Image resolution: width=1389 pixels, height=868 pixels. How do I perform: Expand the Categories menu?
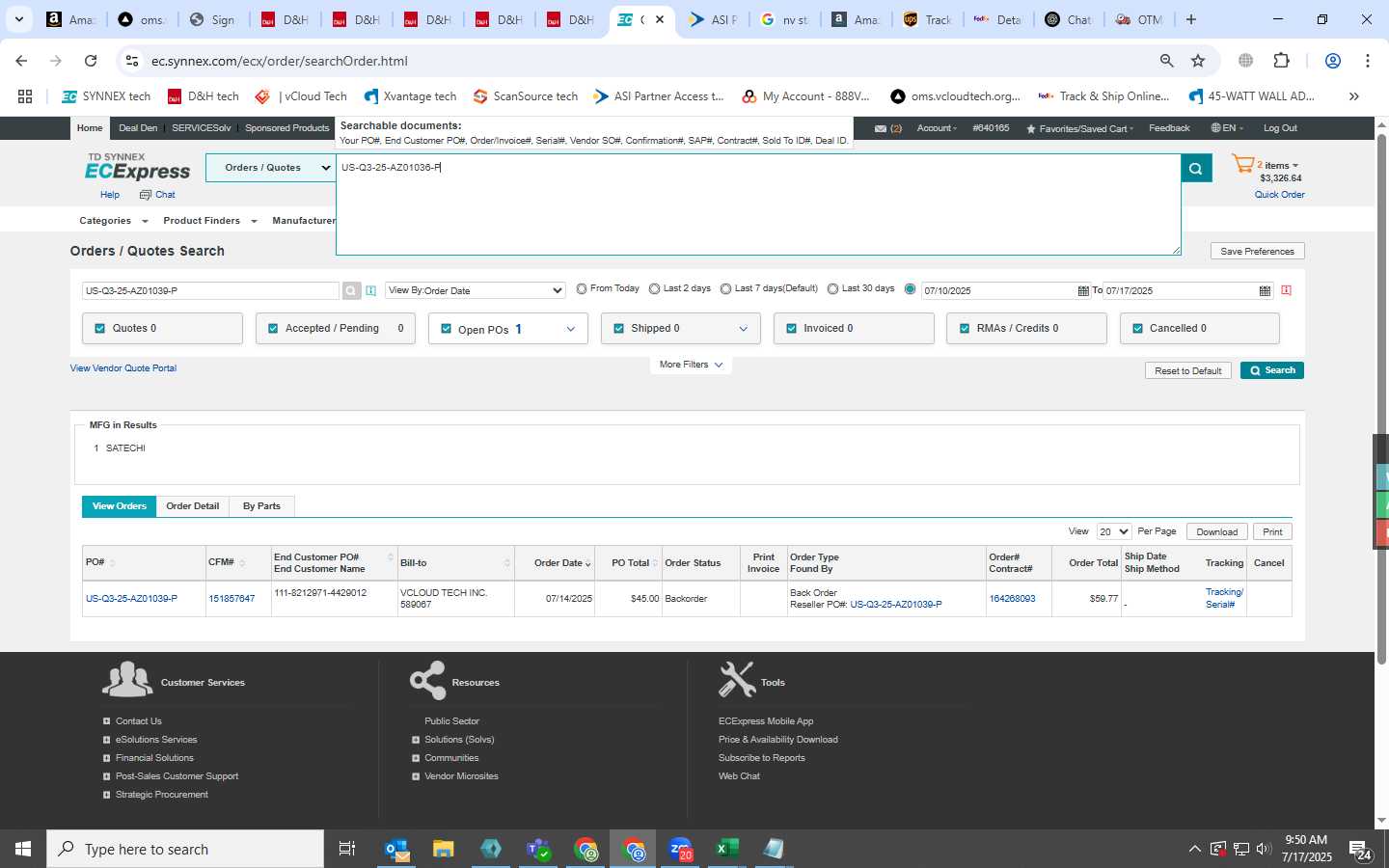114,221
